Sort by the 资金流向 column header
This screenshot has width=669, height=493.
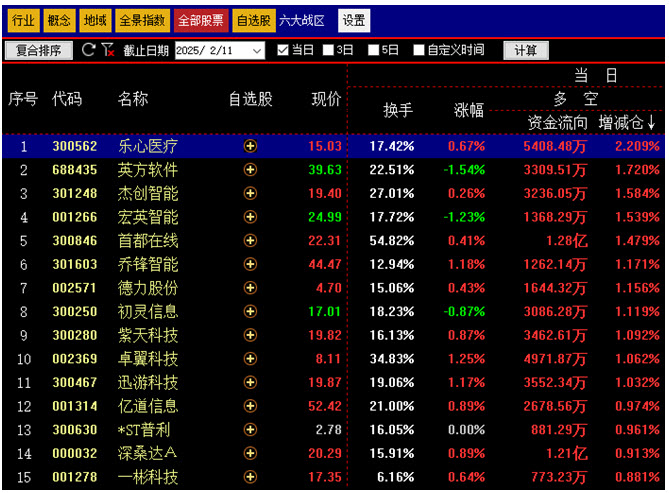coord(557,123)
